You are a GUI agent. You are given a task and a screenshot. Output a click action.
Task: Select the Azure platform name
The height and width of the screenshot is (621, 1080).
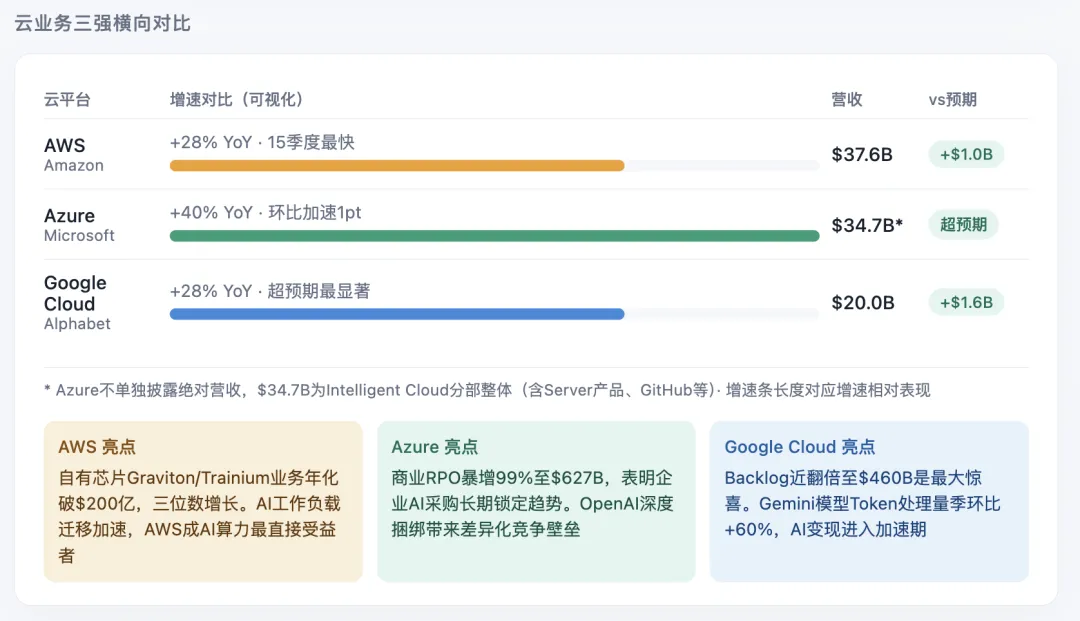pos(70,216)
